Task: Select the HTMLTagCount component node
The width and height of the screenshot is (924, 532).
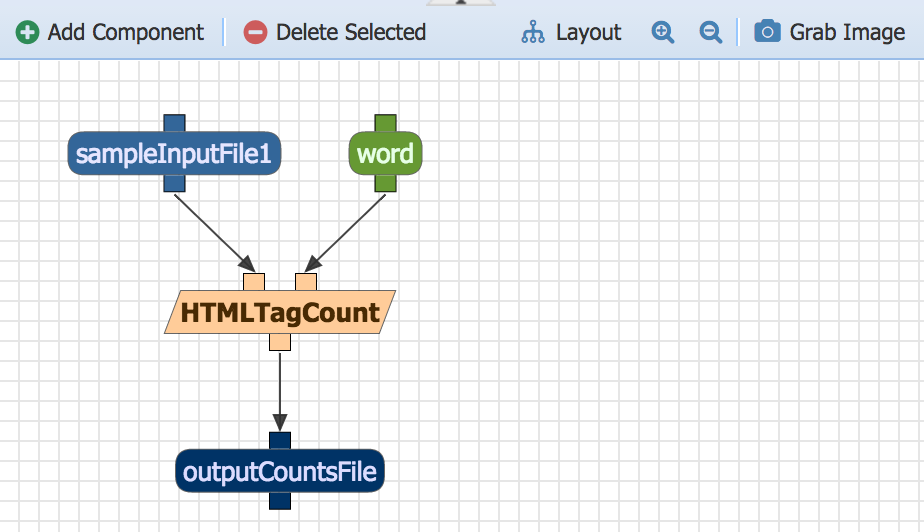Action: pyautogui.click(x=280, y=313)
